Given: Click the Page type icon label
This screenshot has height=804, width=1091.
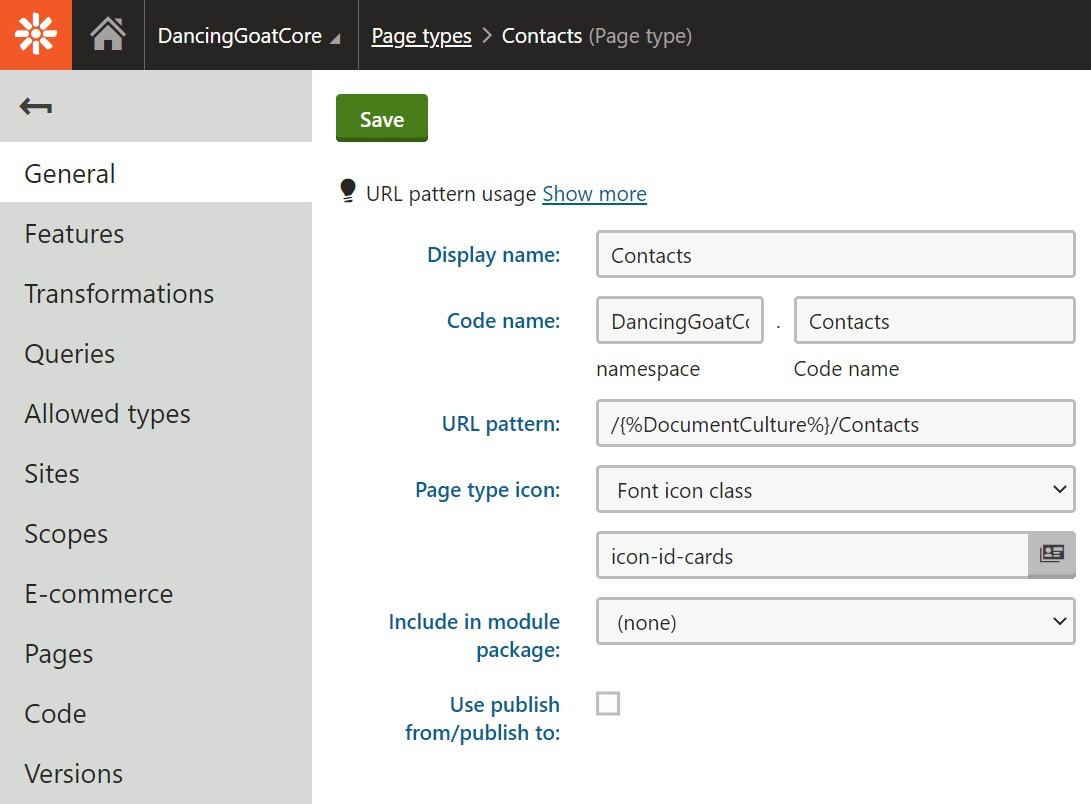Looking at the screenshot, I should [487, 490].
